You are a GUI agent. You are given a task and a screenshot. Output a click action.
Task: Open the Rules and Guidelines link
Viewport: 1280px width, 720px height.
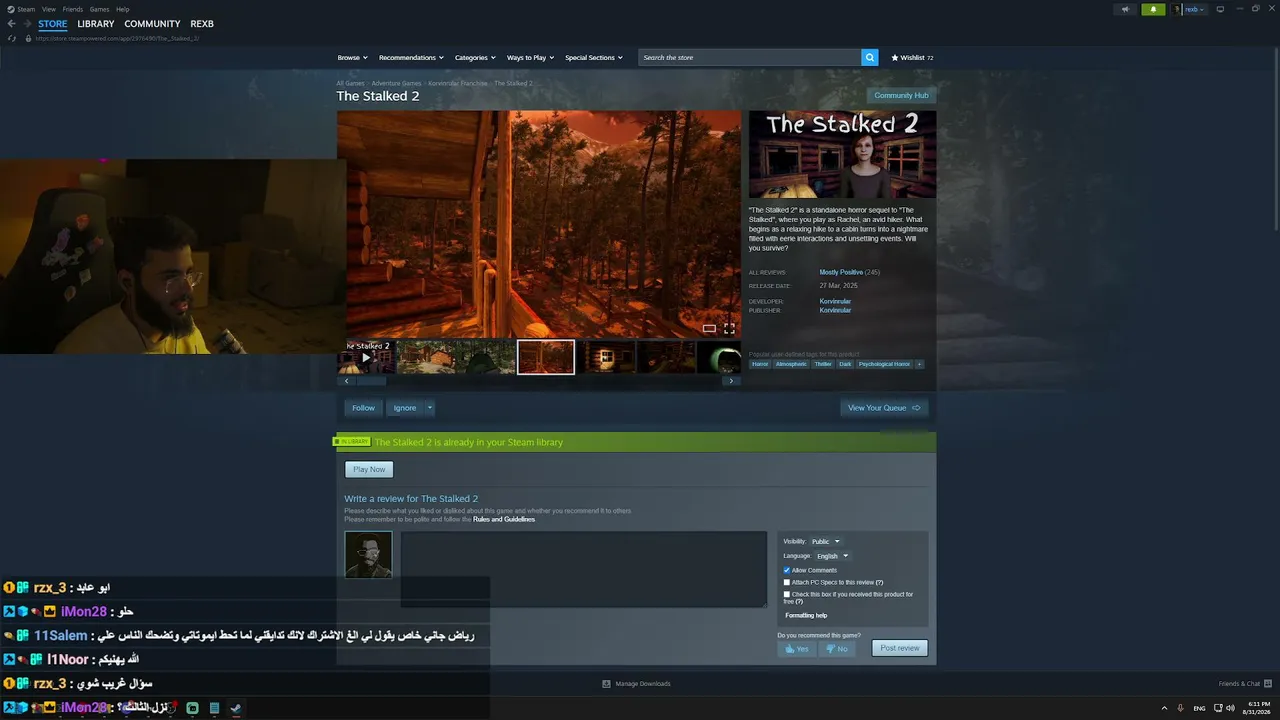(x=504, y=520)
